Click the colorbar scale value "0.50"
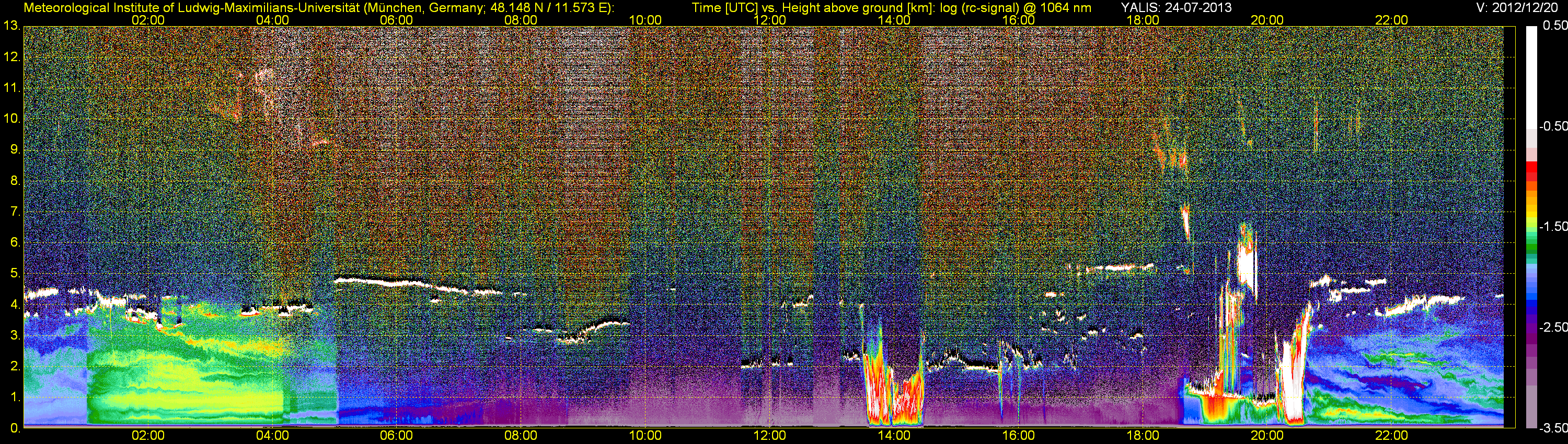The image size is (1568, 444). coord(1554,26)
